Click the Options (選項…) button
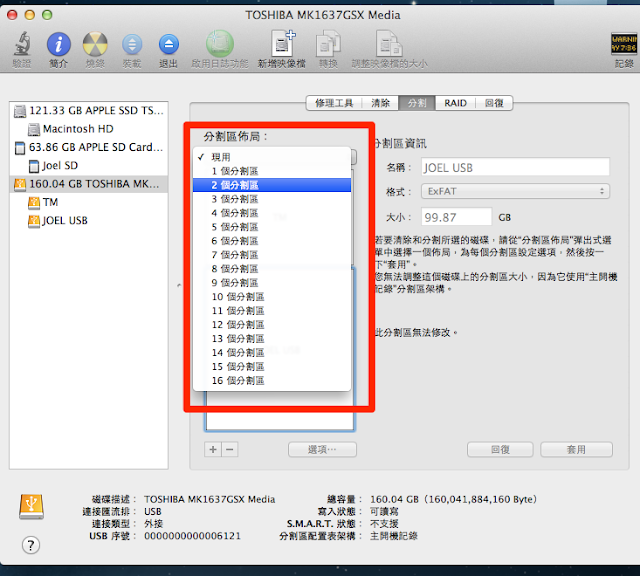Viewport: 640px width, 576px height. coord(322,449)
